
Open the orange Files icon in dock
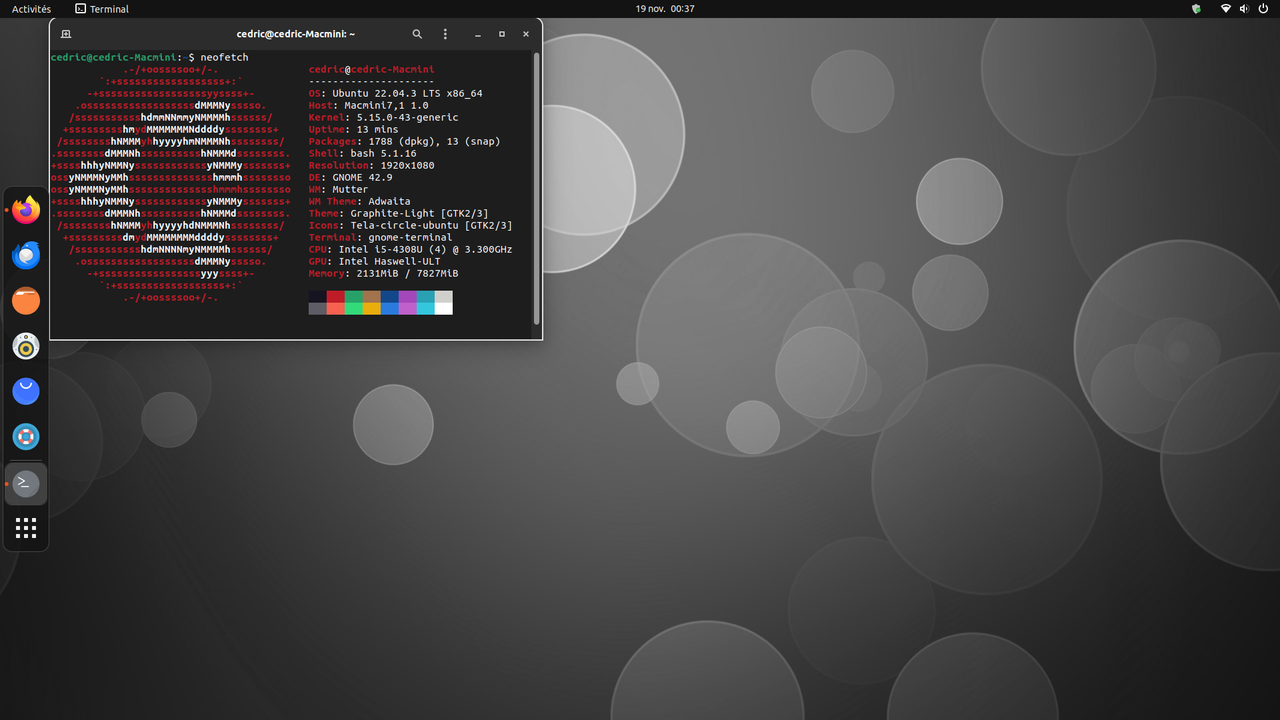(26, 301)
